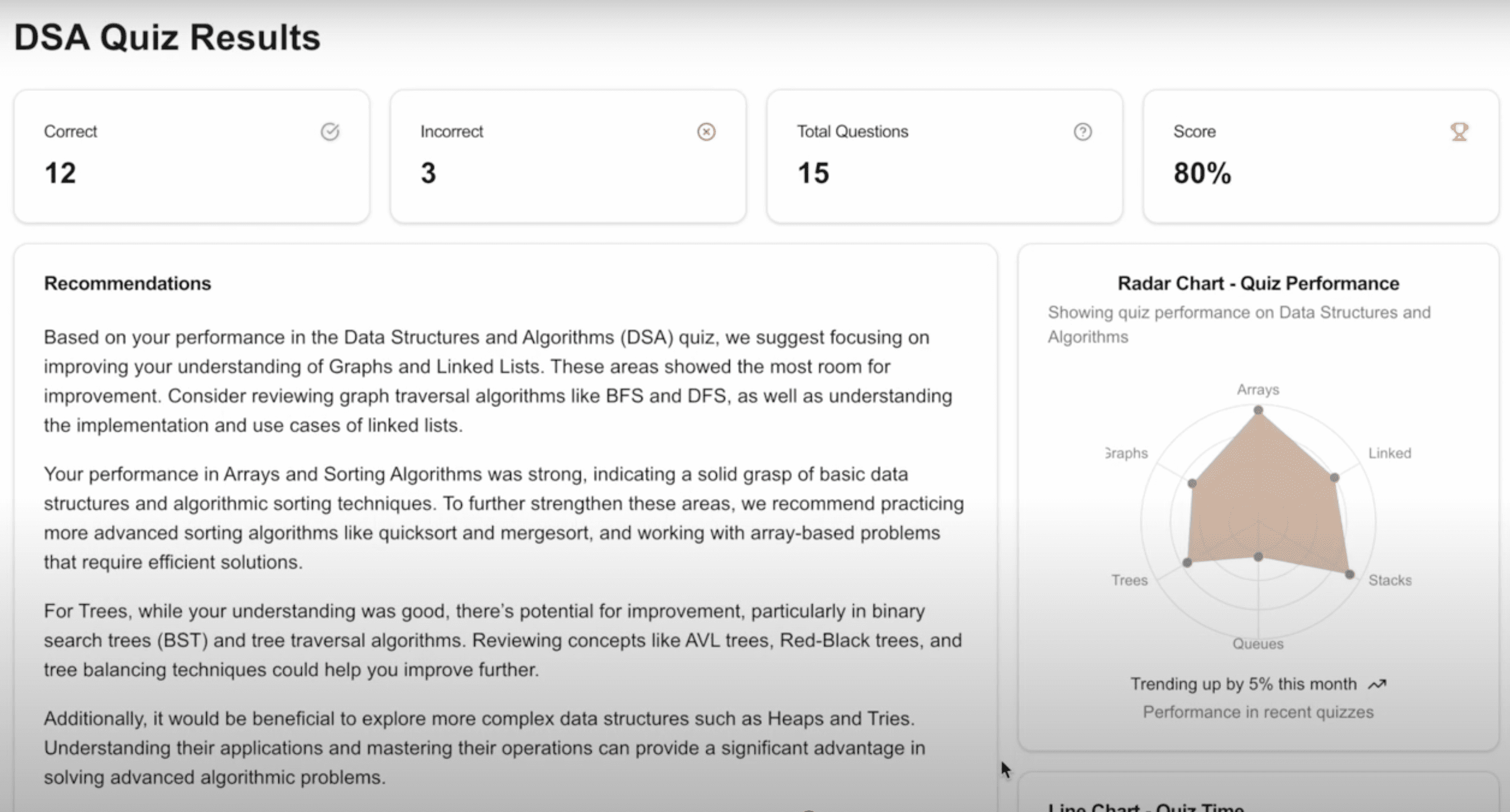Click 'Trending up by 5% this month' label
The width and height of the screenshot is (1510, 812).
tap(1243, 684)
